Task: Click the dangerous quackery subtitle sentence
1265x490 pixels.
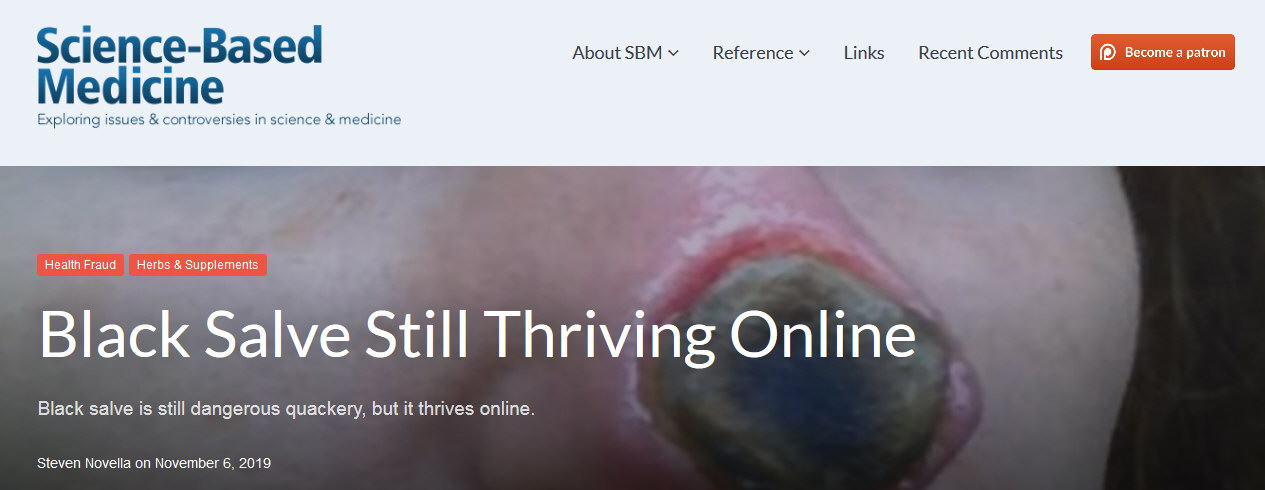Action: point(286,410)
